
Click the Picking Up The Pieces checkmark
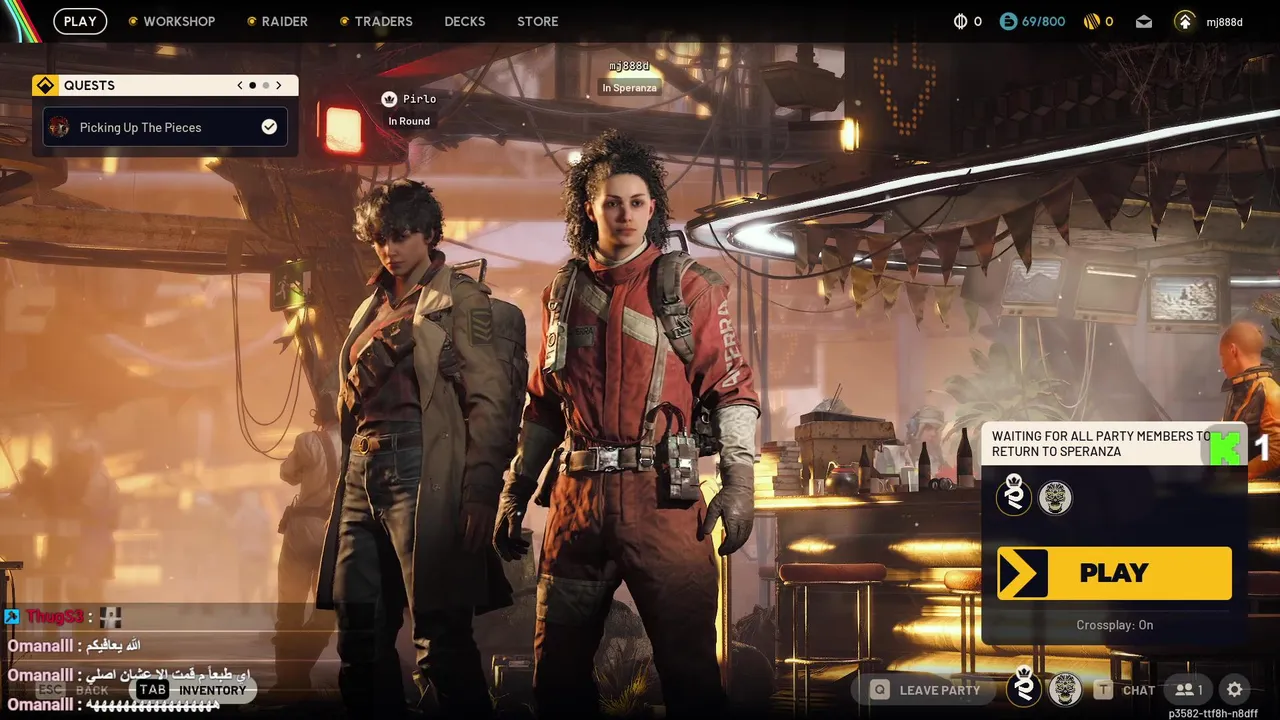(269, 127)
